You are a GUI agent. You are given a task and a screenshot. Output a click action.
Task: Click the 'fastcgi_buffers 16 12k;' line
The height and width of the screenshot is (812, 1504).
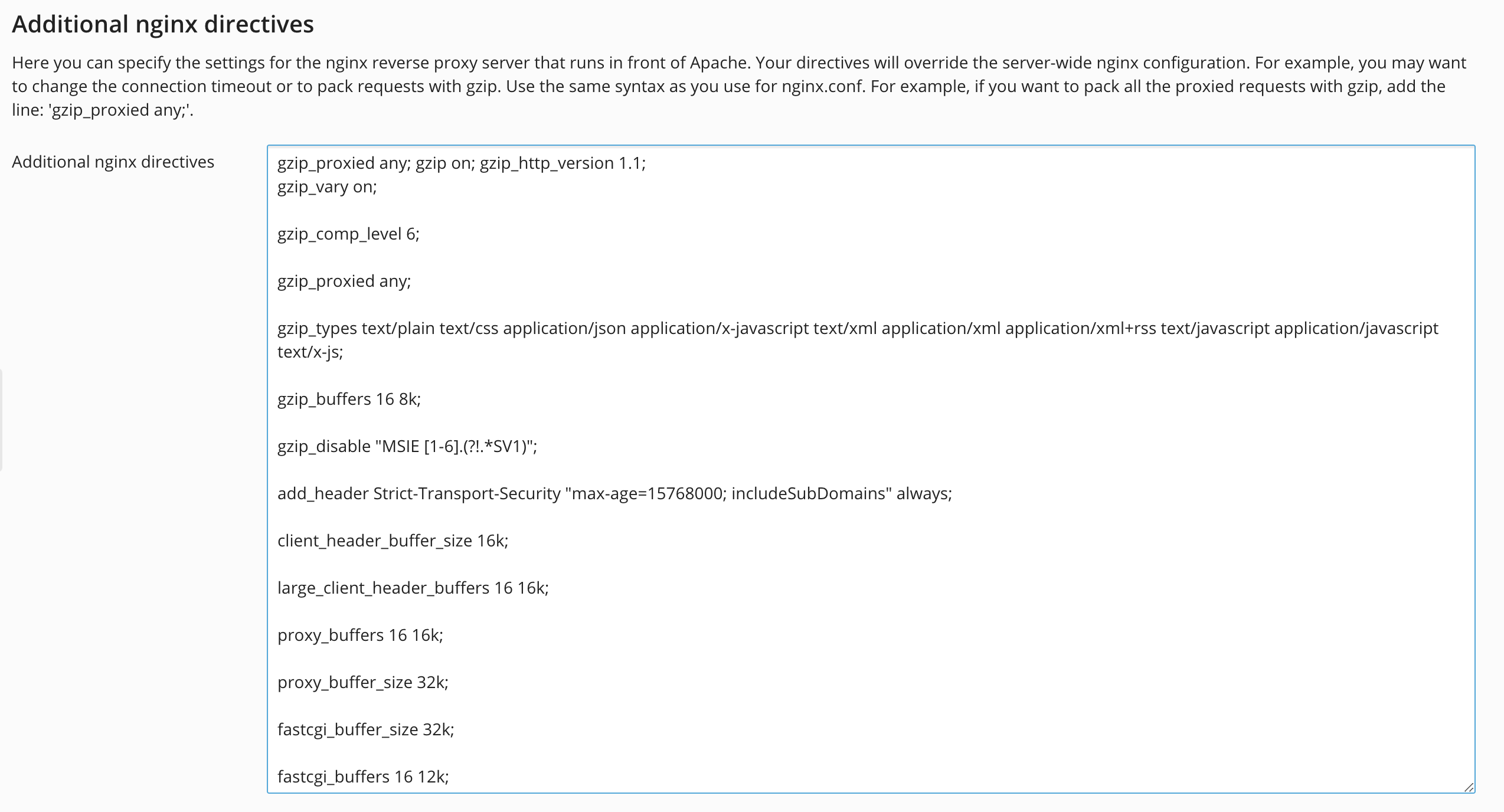[x=363, y=777]
